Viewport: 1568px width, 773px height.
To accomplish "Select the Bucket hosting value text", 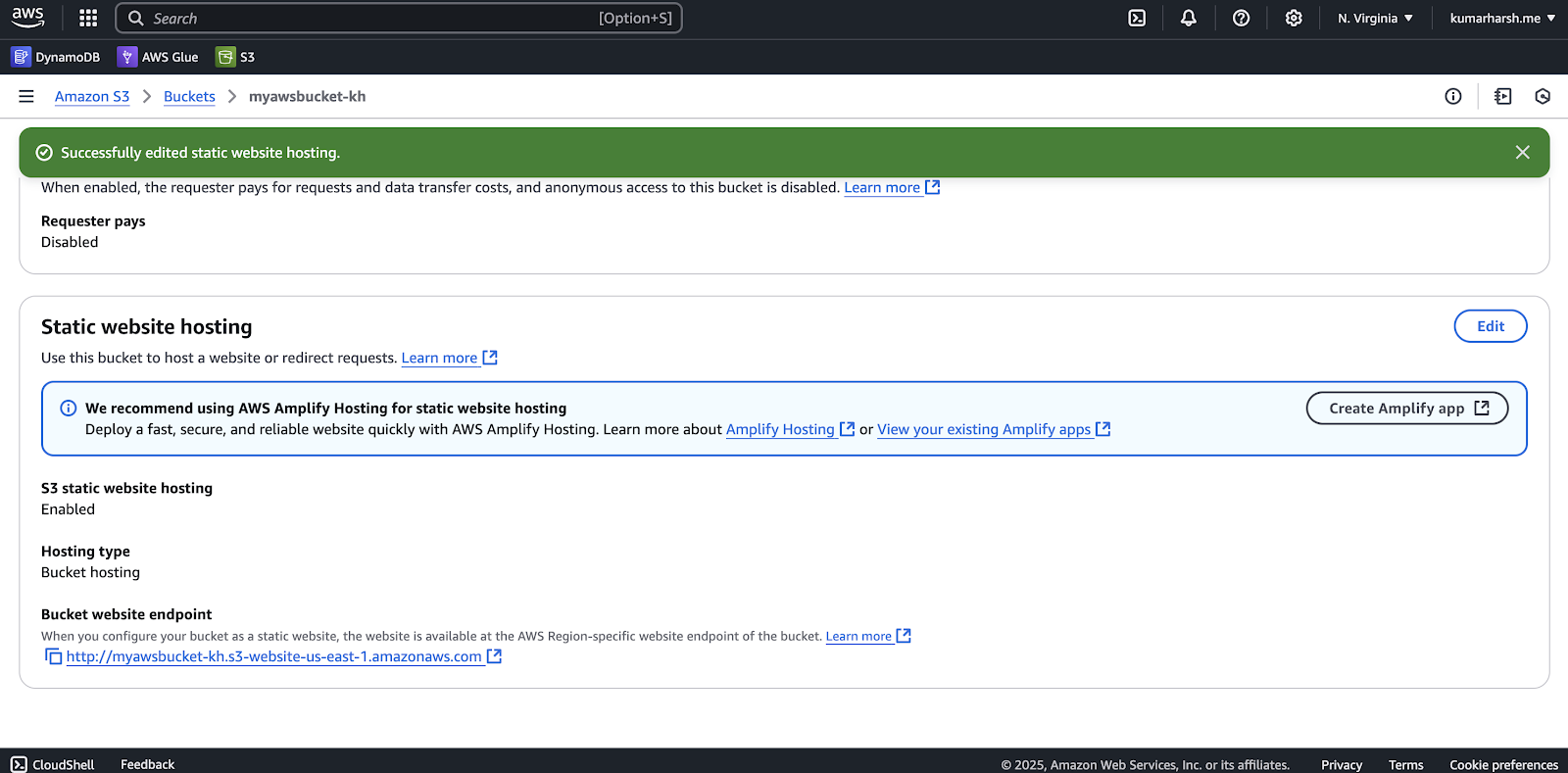I will pos(90,572).
